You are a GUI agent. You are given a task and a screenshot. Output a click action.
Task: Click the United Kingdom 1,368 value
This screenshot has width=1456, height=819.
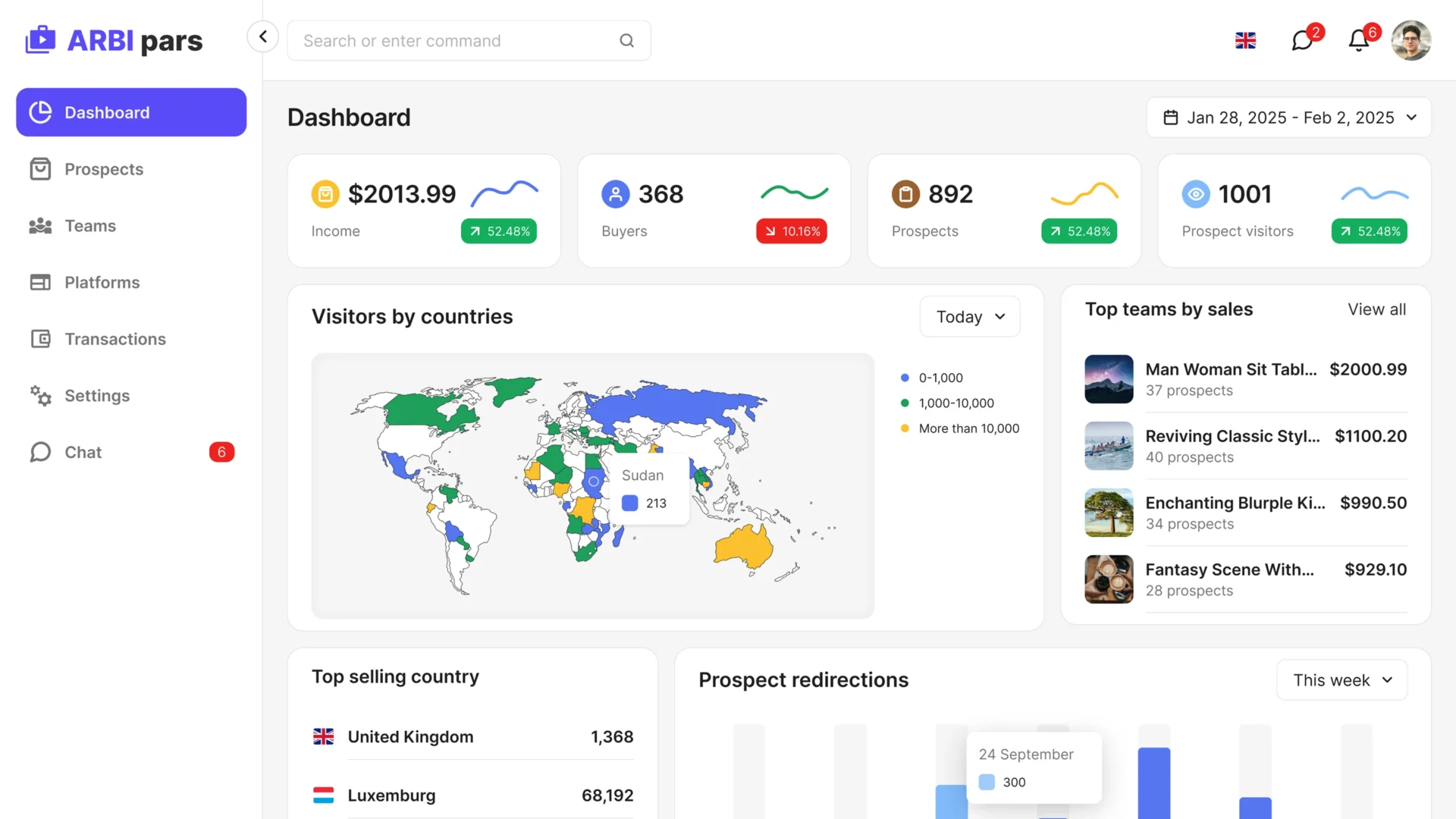click(612, 736)
